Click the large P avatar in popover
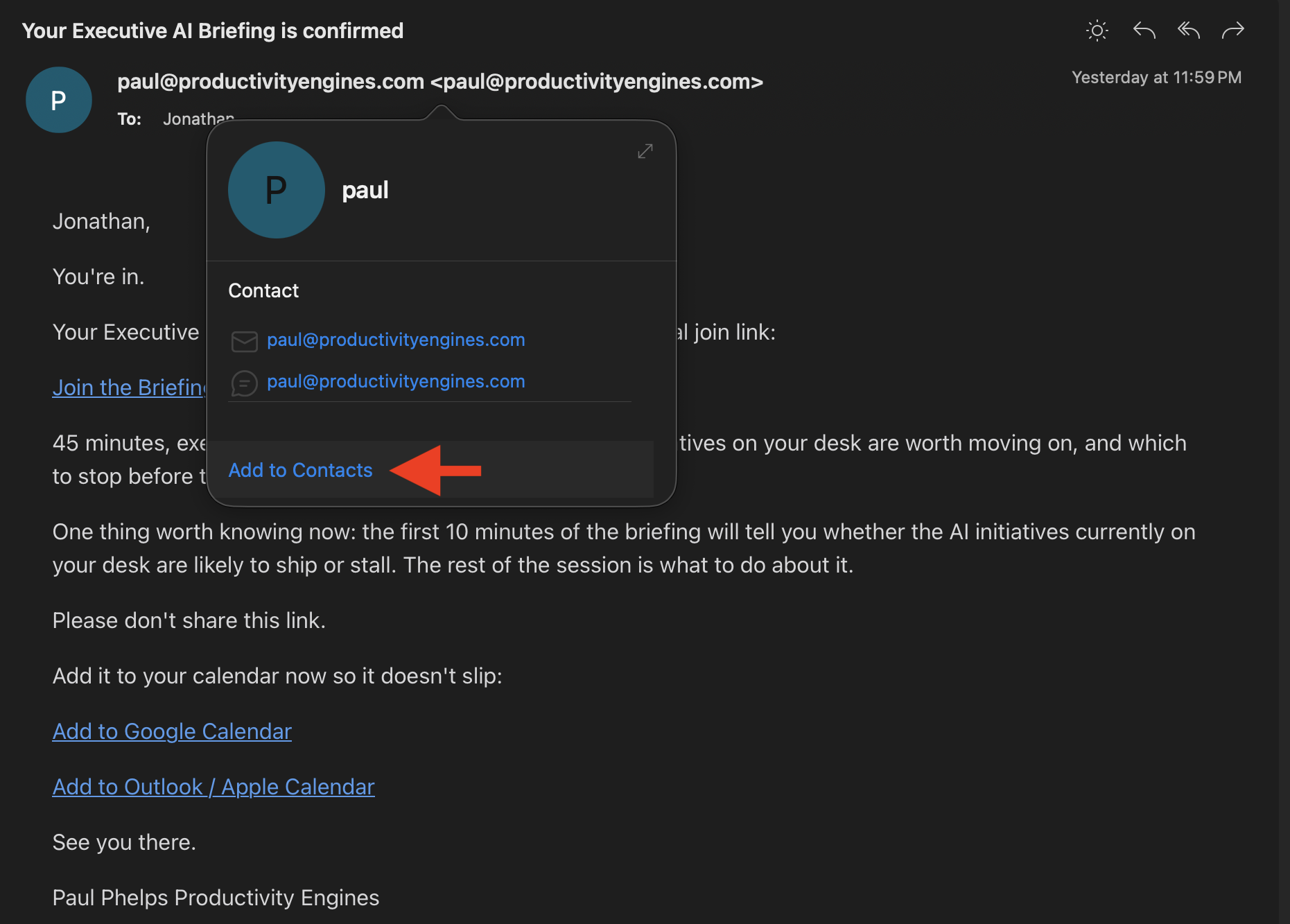The width and height of the screenshot is (1290, 924). click(x=277, y=190)
